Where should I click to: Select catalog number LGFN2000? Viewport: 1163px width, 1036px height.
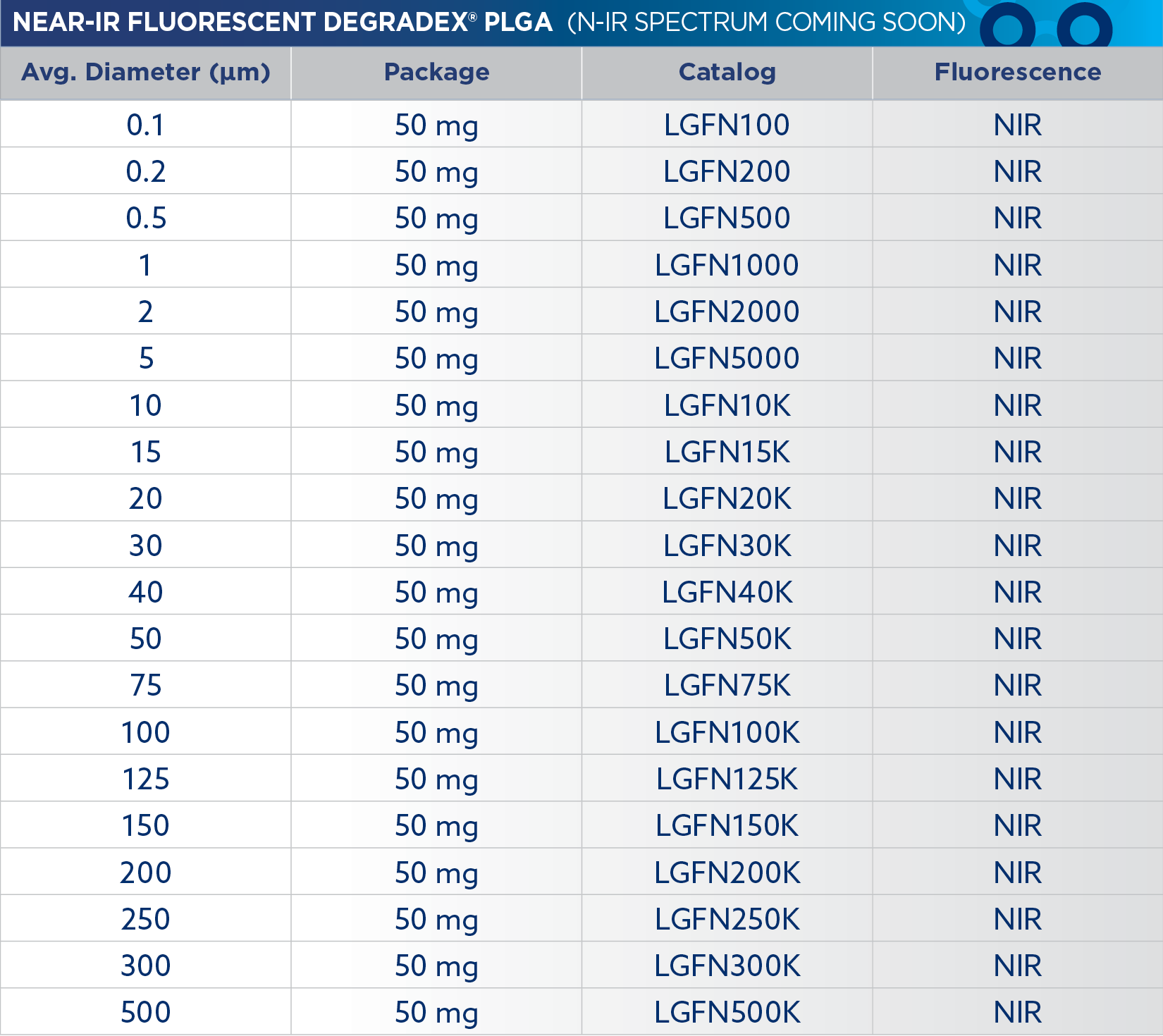coord(727,312)
